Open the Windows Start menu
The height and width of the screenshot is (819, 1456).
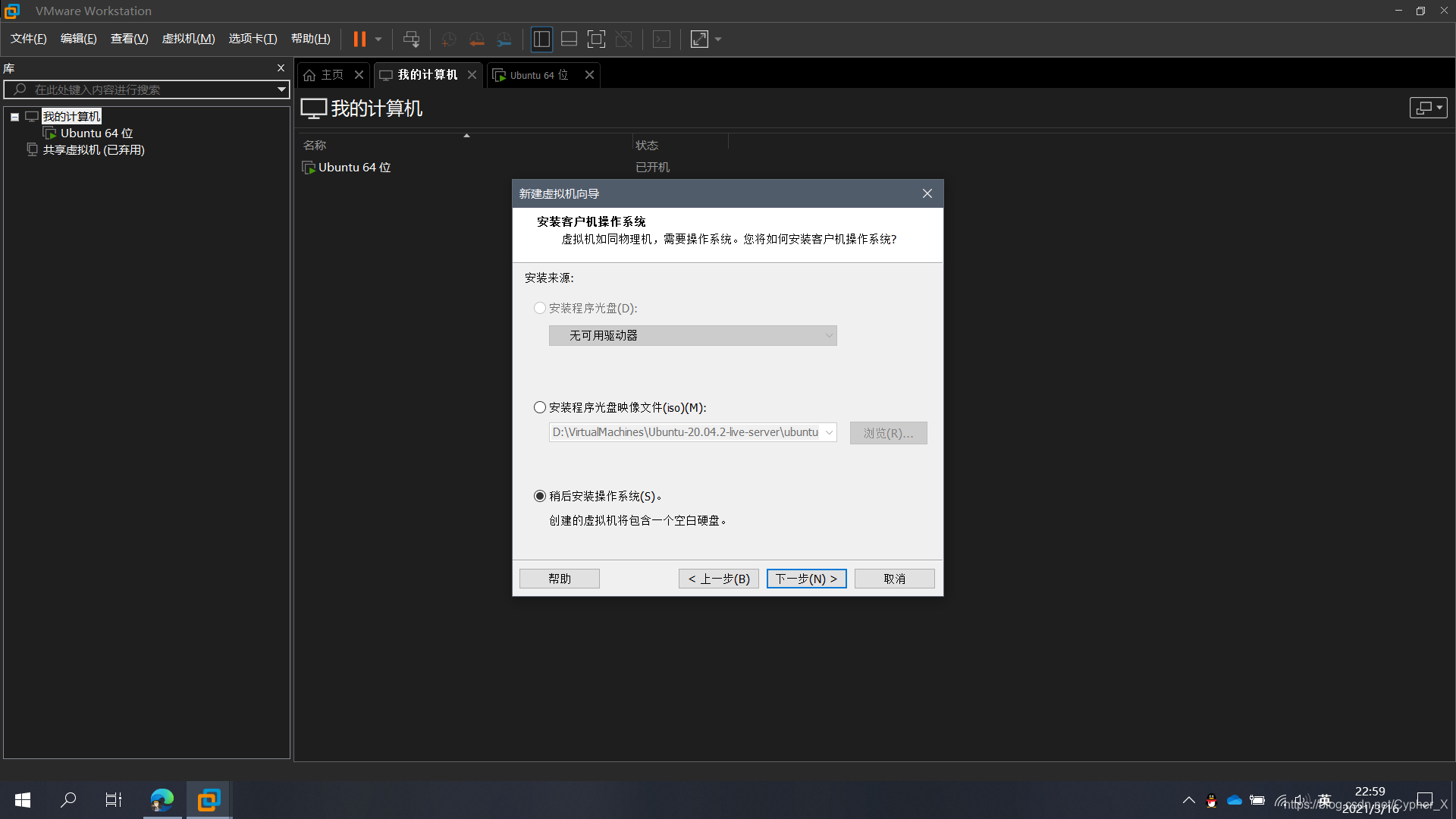click(23, 800)
